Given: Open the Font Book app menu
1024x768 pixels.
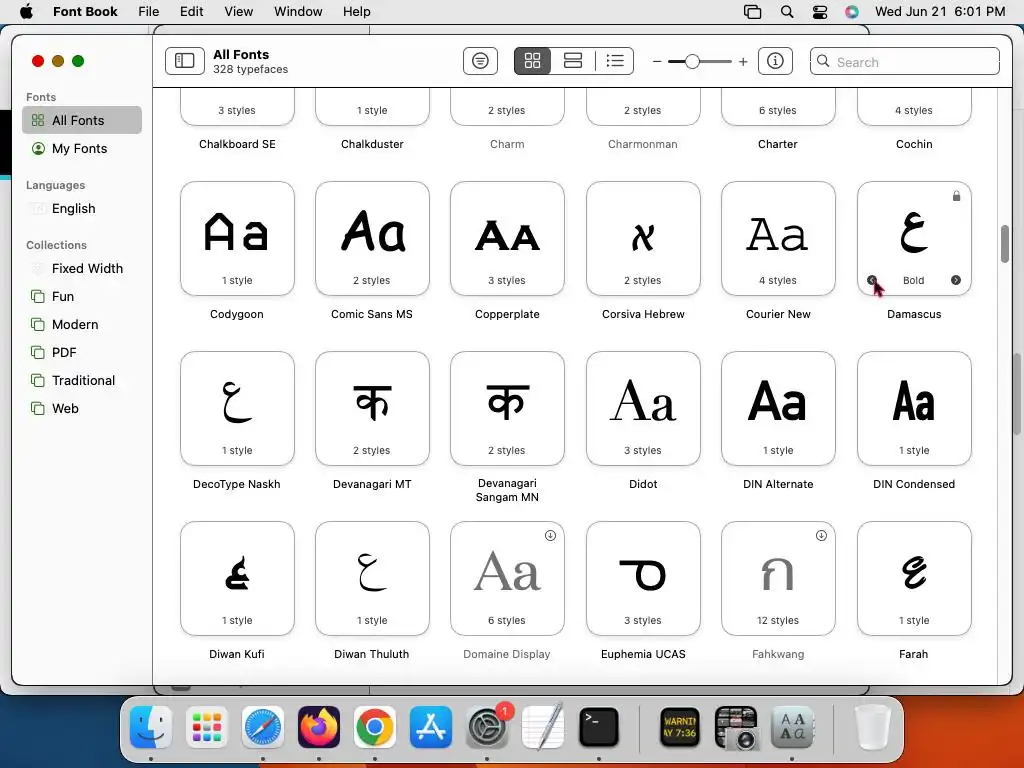Looking at the screenshot, I should [x=85, y=12].
